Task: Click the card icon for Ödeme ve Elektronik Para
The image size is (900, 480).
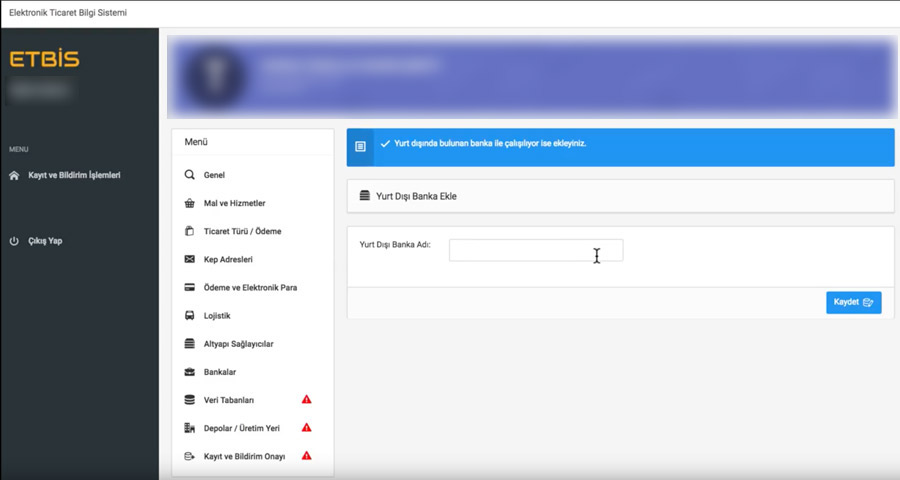Action: pyautogui.click(x=189, y=287)
